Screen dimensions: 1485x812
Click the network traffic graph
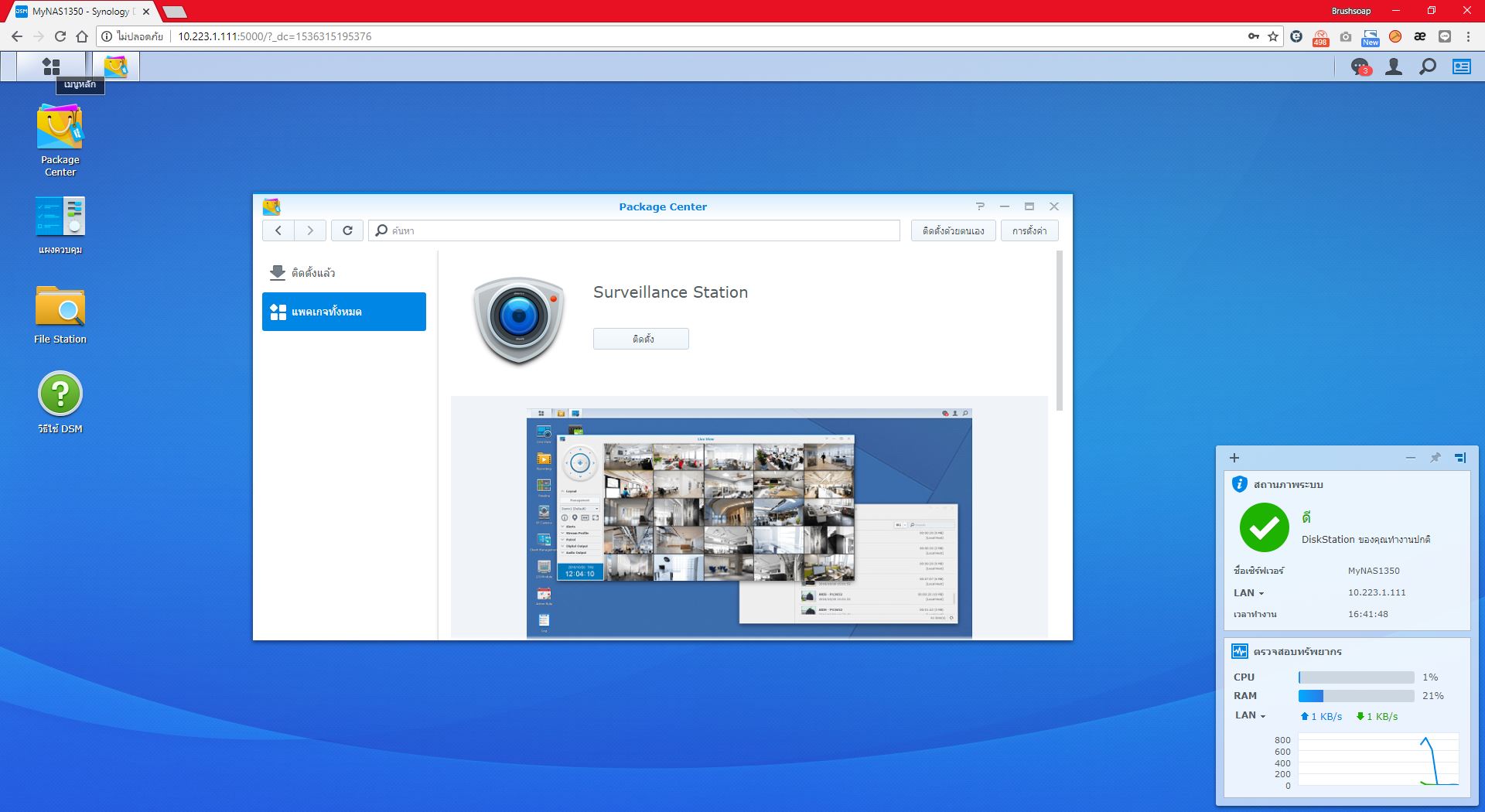[1378, 761]
